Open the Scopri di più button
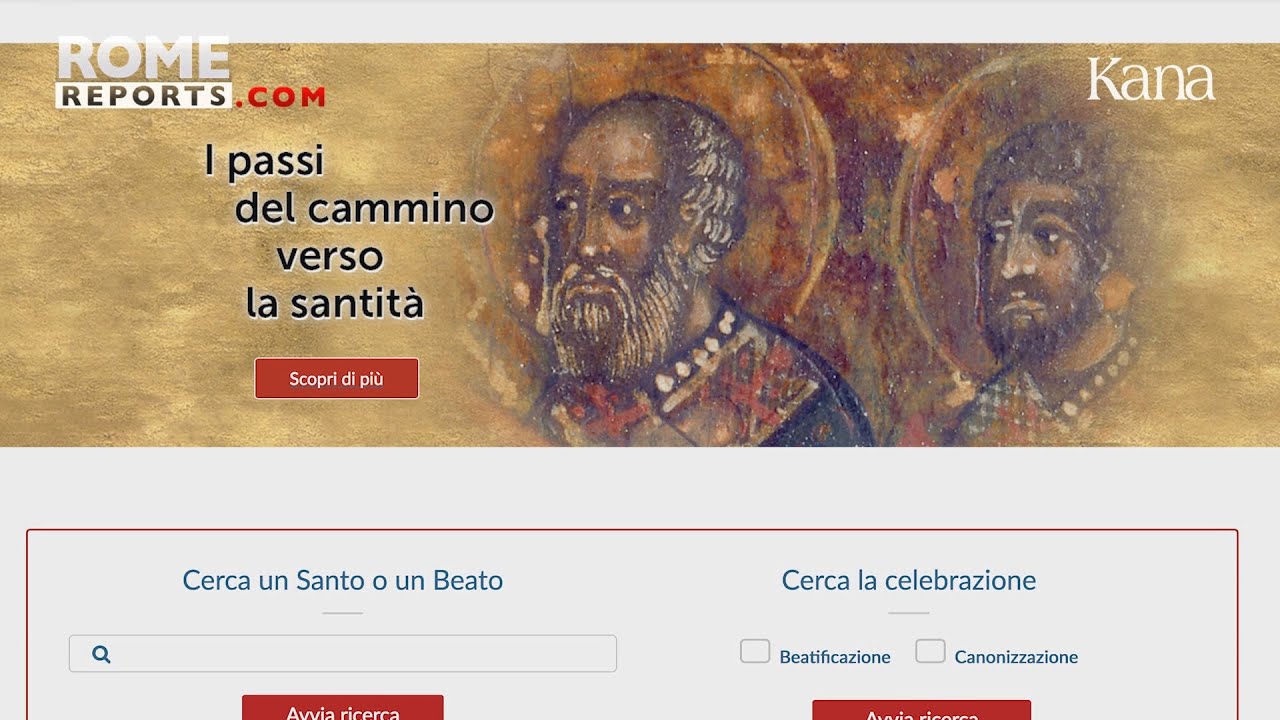Screen dimensions: 1280x720 pos(336,379)
